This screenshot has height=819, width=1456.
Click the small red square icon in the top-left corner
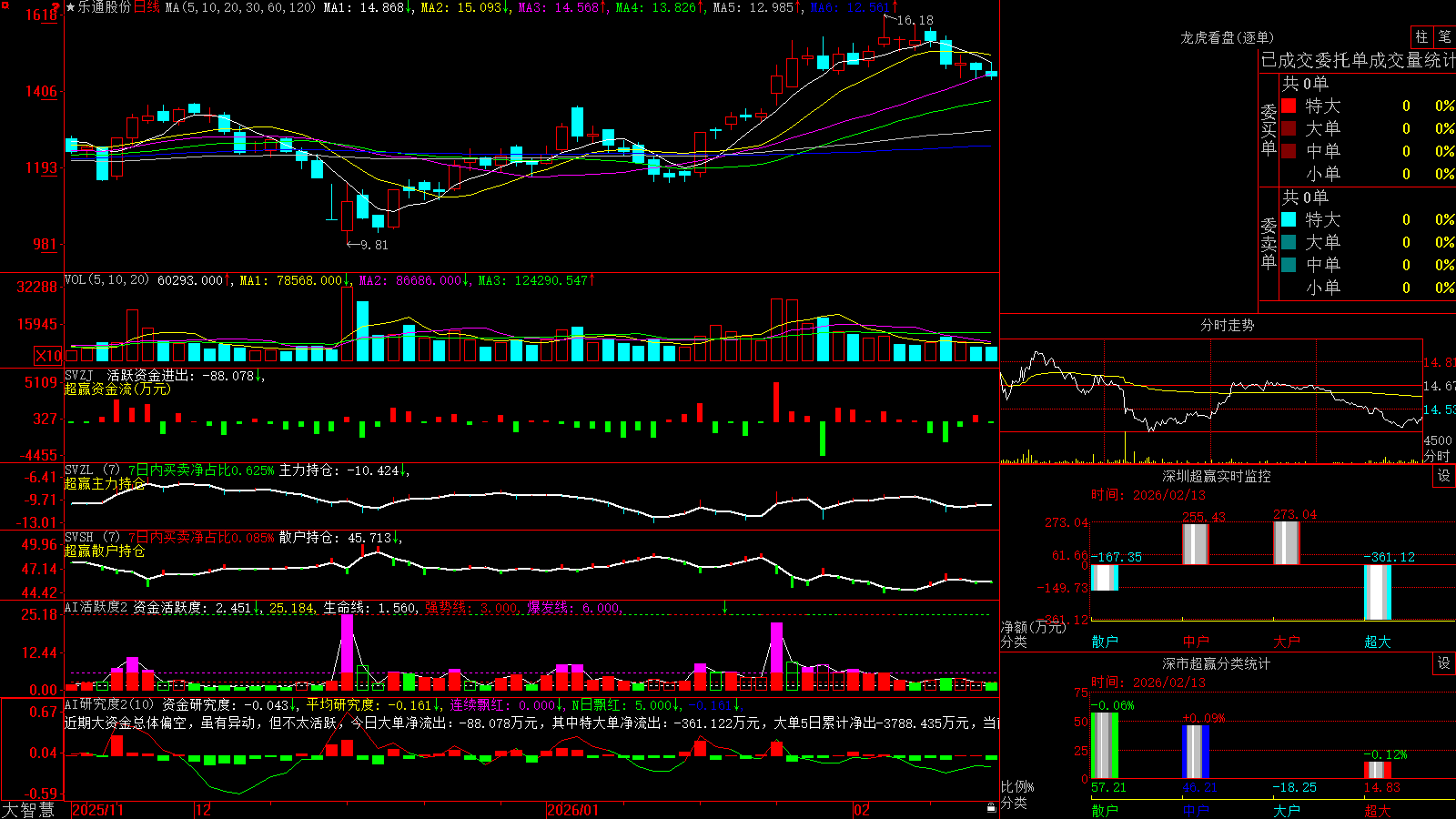coord(4,4)
